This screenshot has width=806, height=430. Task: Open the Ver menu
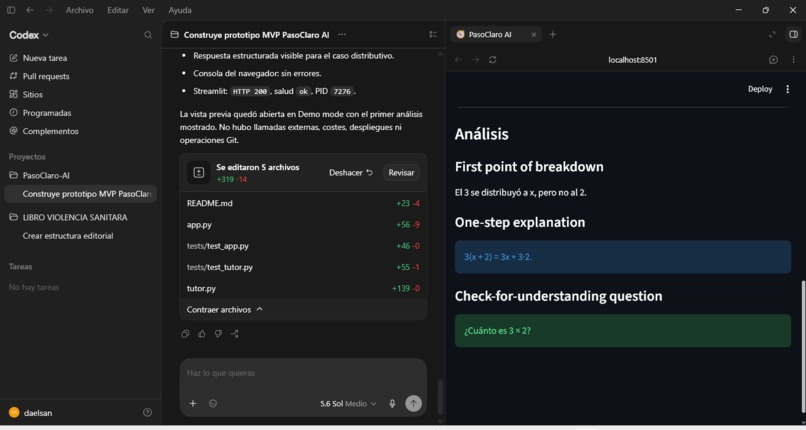coord(149,10)
